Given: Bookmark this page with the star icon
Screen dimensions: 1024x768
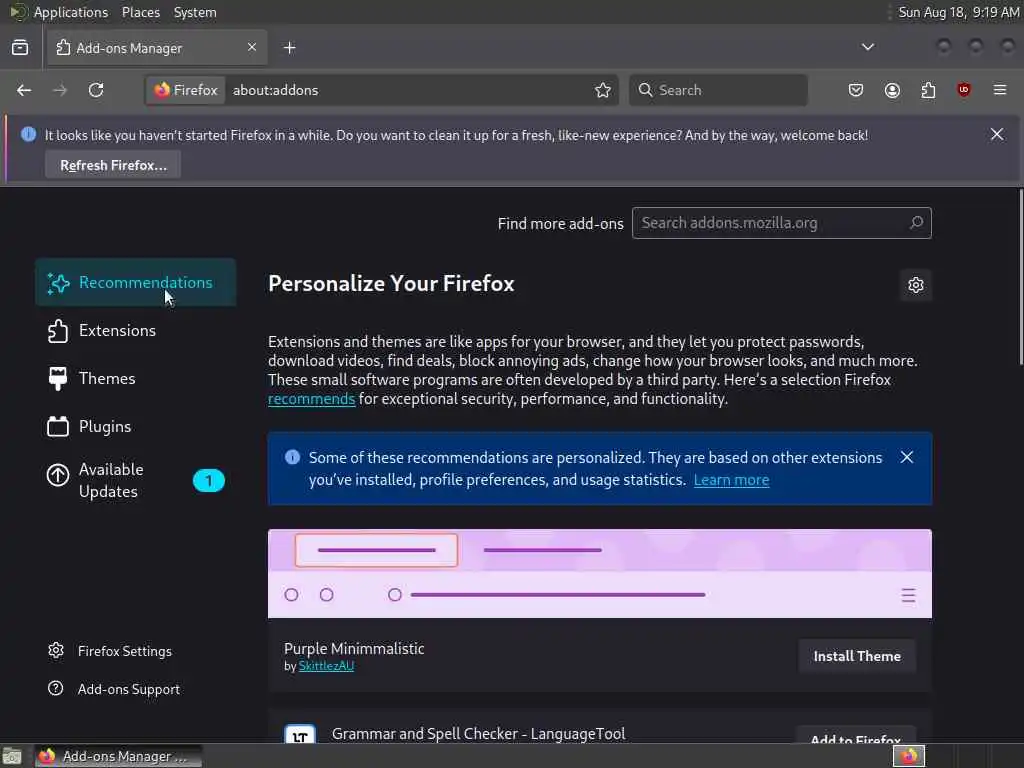Looking at the screenshot, I should point(603,90).
